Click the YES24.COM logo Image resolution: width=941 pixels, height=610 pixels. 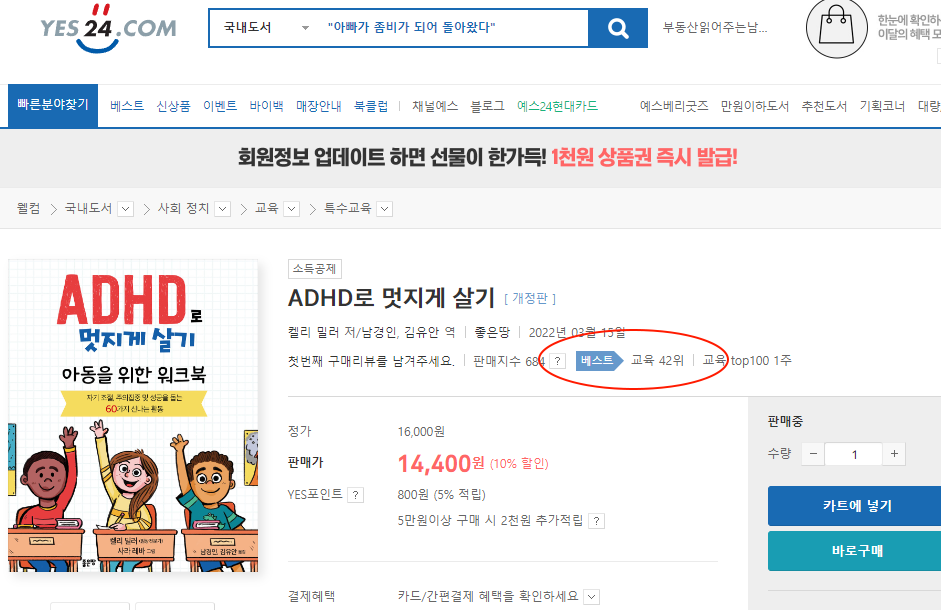coord(109,28)
